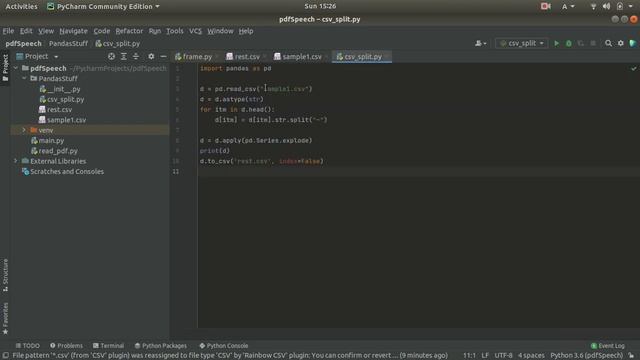Close the frame.py tab
Image resolution: width=640 pixels, height=360 pixels.
pos(217,57)
